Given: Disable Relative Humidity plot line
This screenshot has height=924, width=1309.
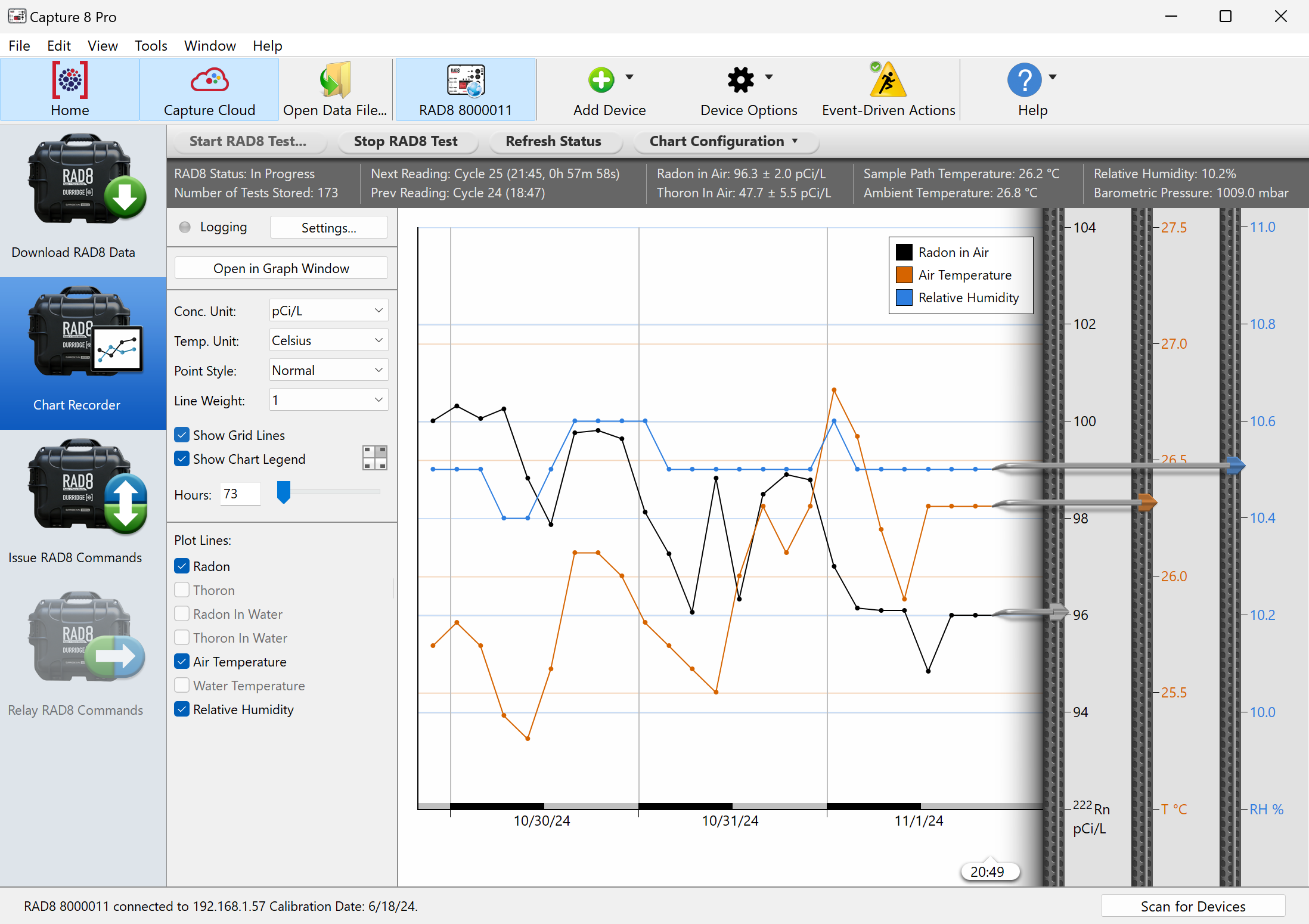Looking at the screenshot, I should [x=182, y=709].
